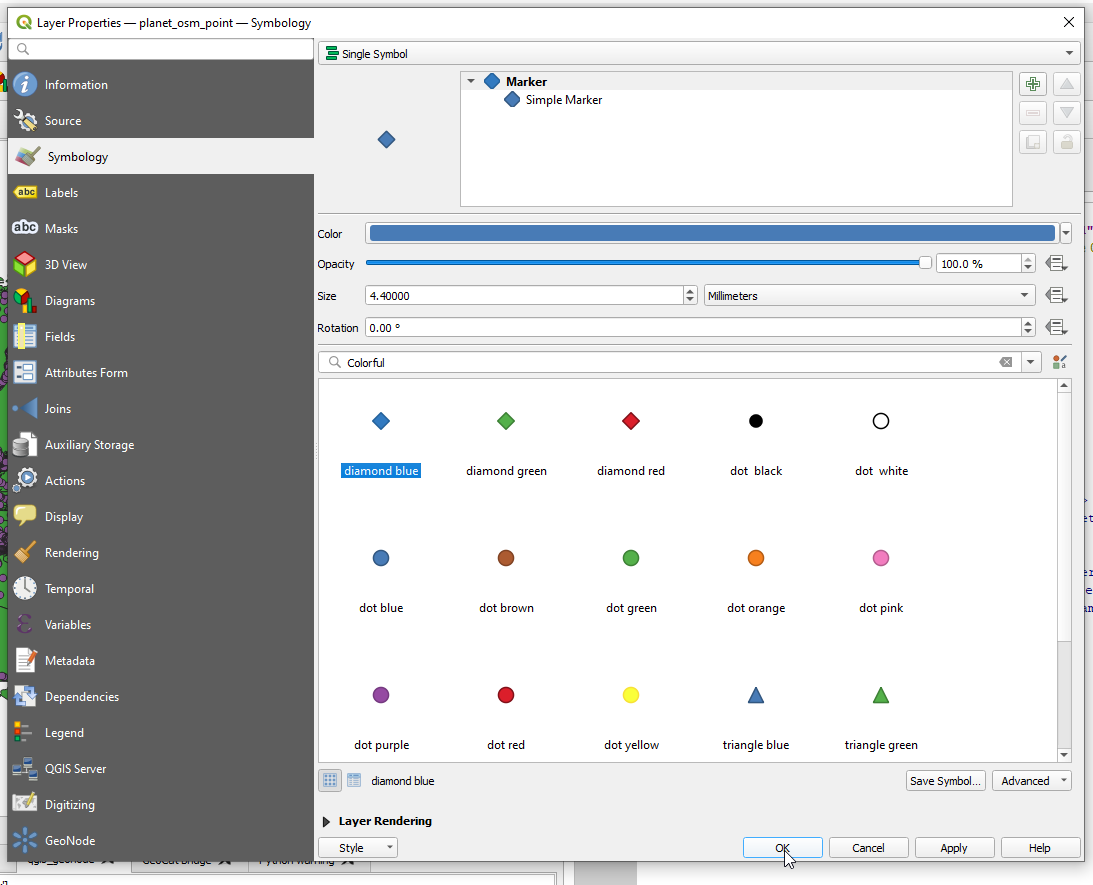Click the style manager icon beside search
Screen dimensions: 1093x885
click(x=1060, y=362)
